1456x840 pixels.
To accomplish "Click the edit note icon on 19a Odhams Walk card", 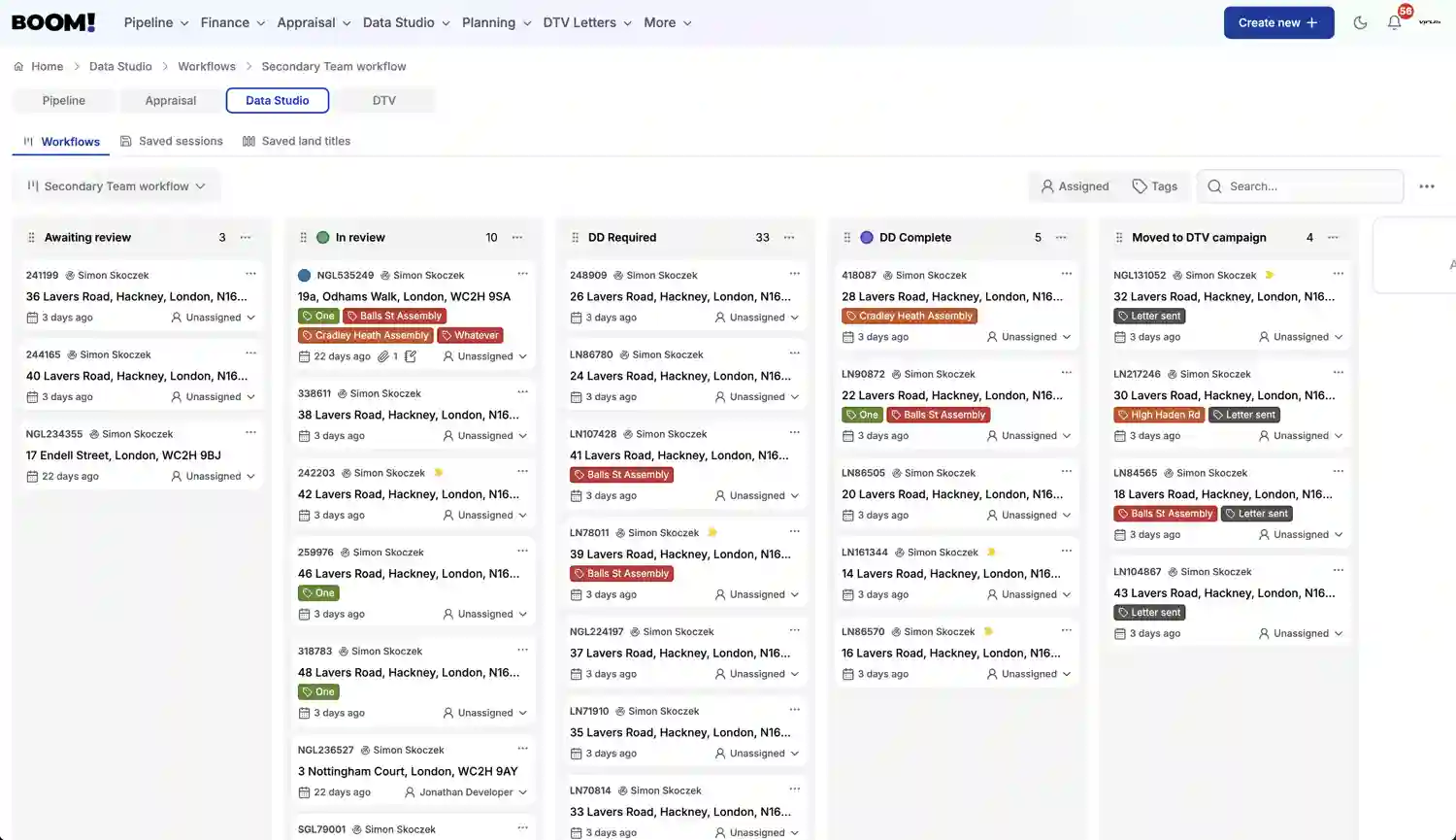I will tap(411, 356).
